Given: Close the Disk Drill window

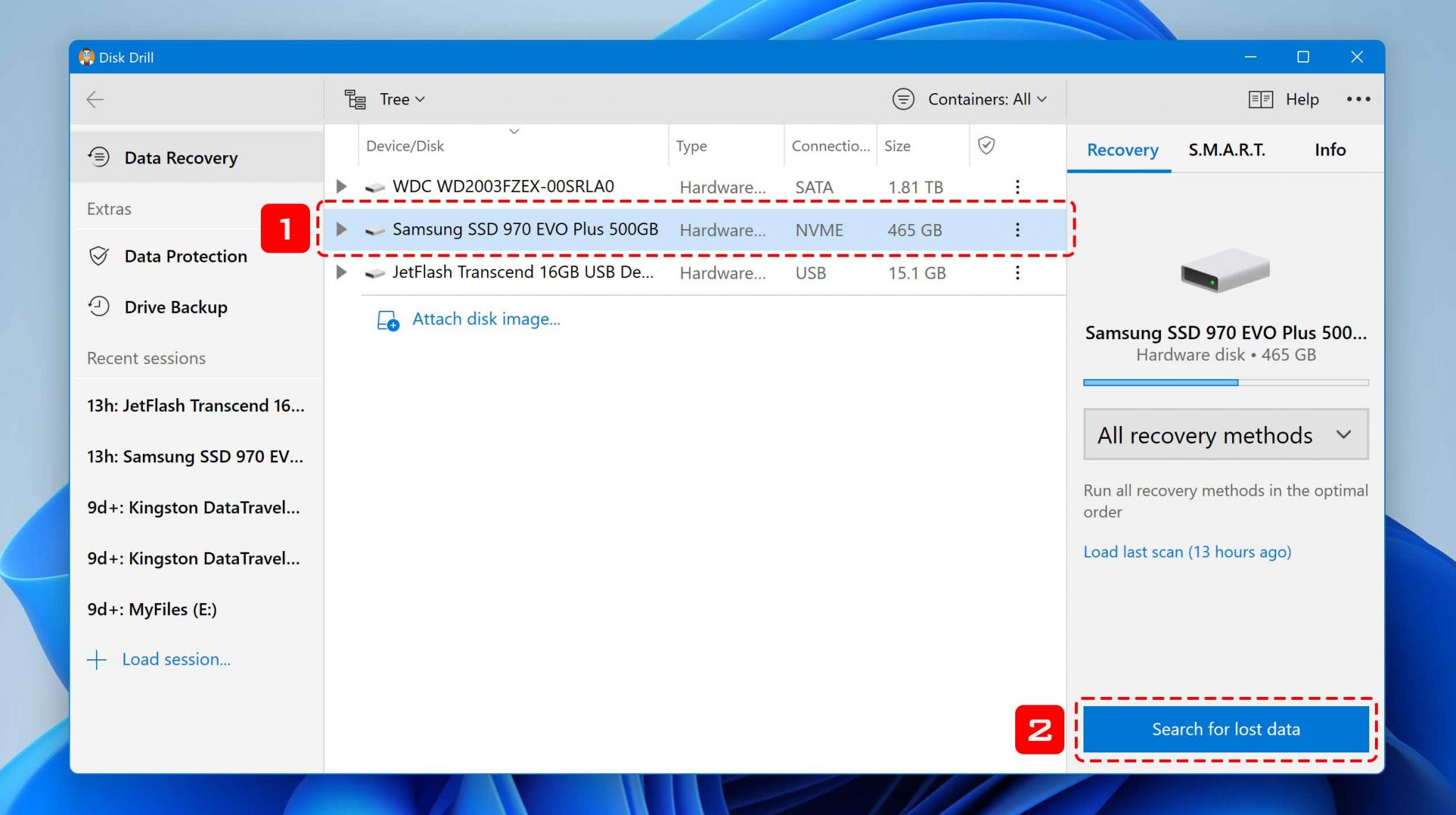Looking at the screenshot, I should coord(1356,57).
